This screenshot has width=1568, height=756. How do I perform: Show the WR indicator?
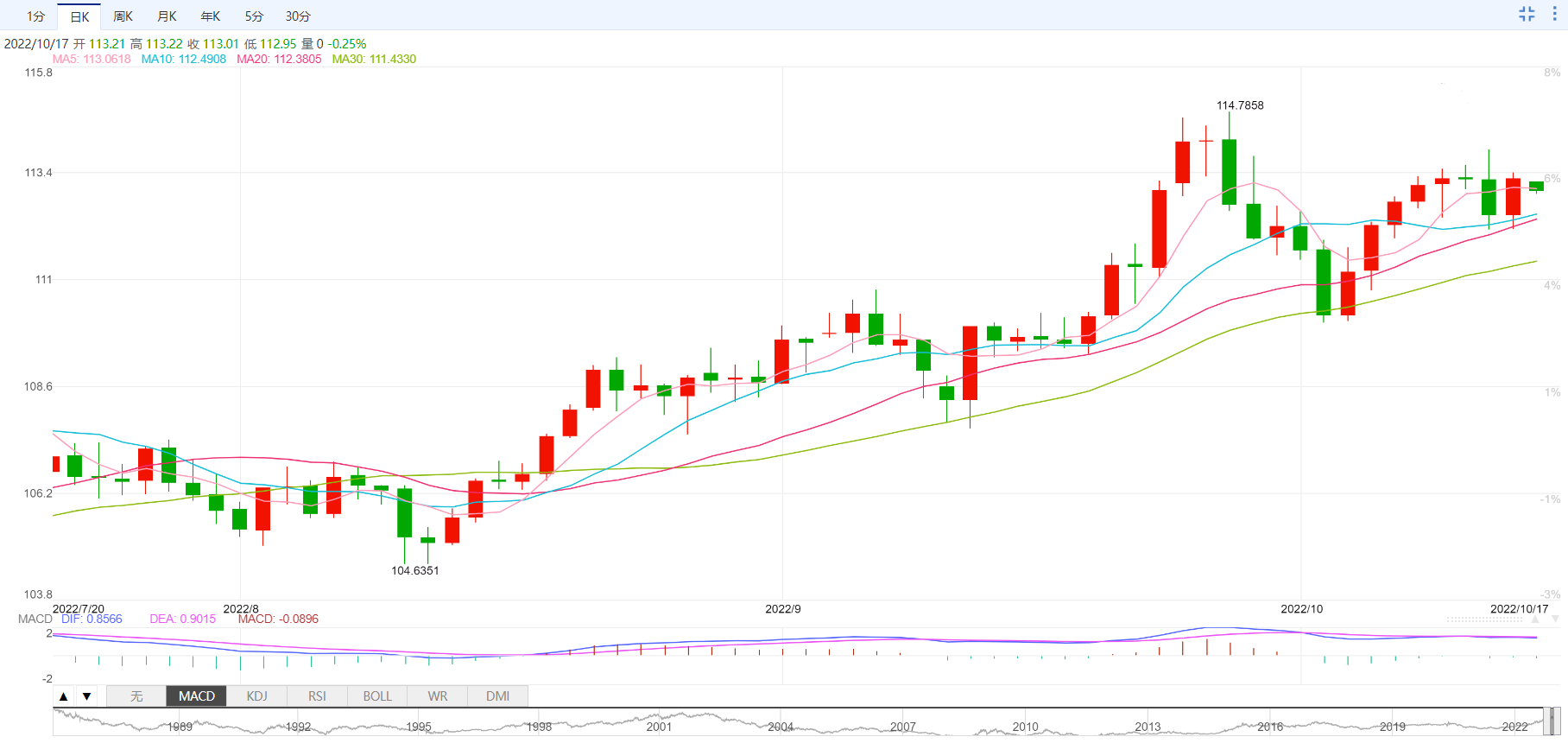point(438,696)
